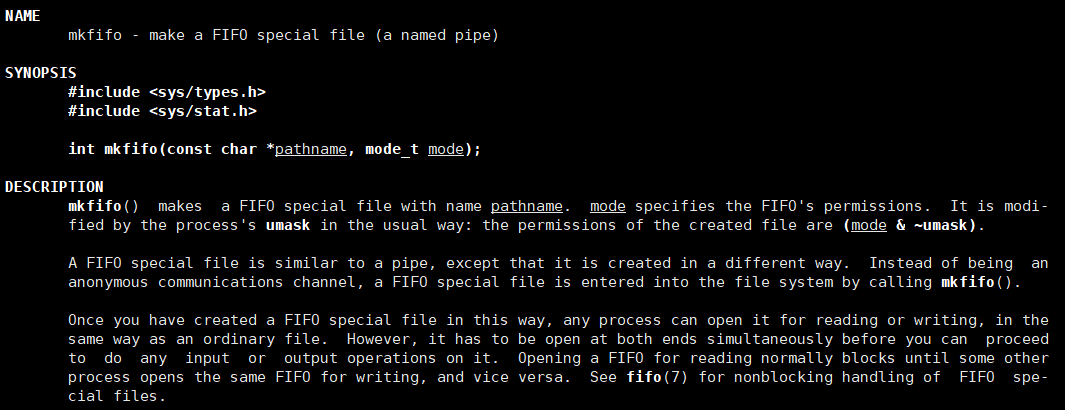
Task: Click the bold umask word in description
Action: coord(288,225)
